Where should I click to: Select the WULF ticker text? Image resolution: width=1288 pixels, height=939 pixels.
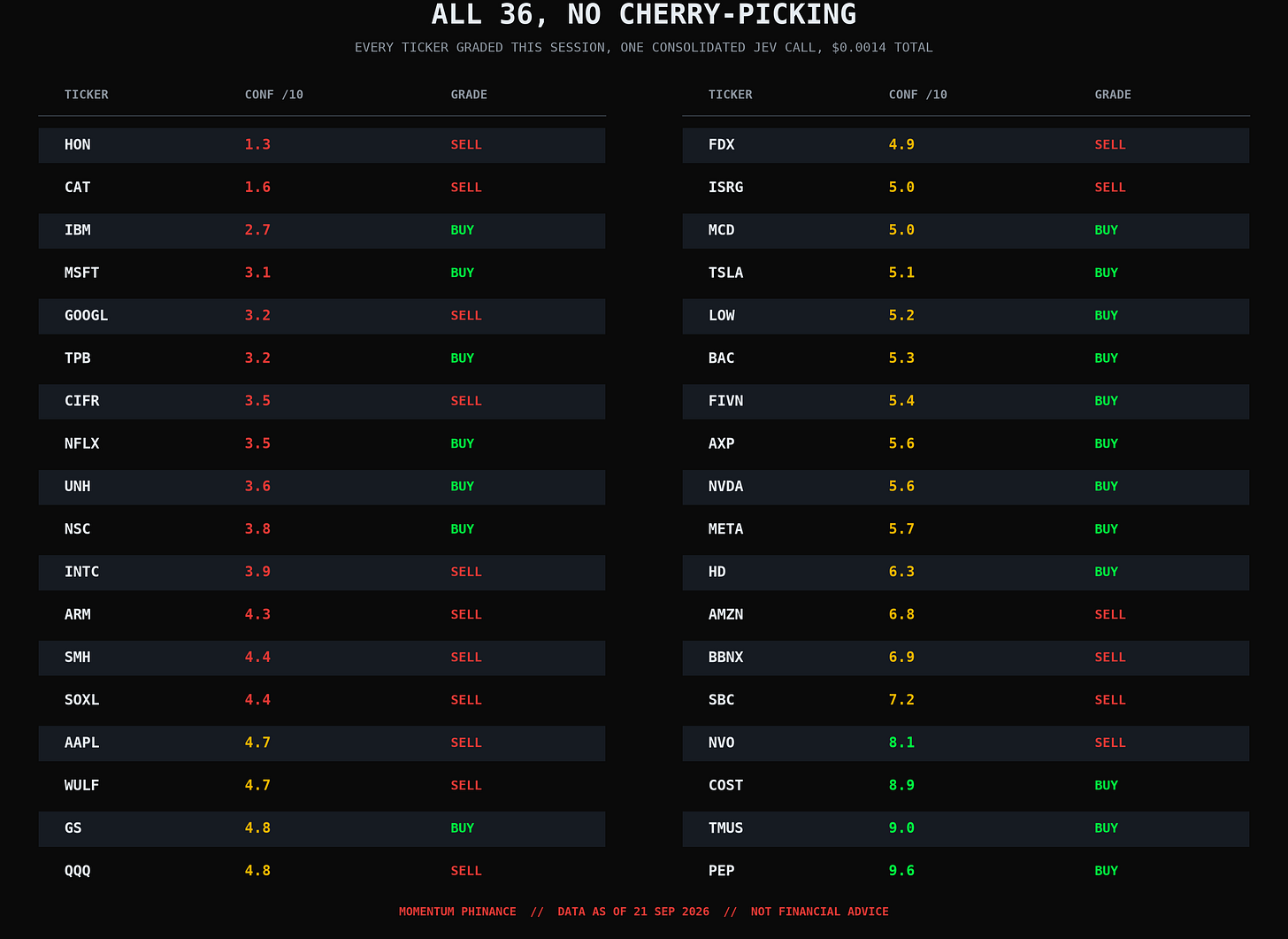click(x=82, y=785)
